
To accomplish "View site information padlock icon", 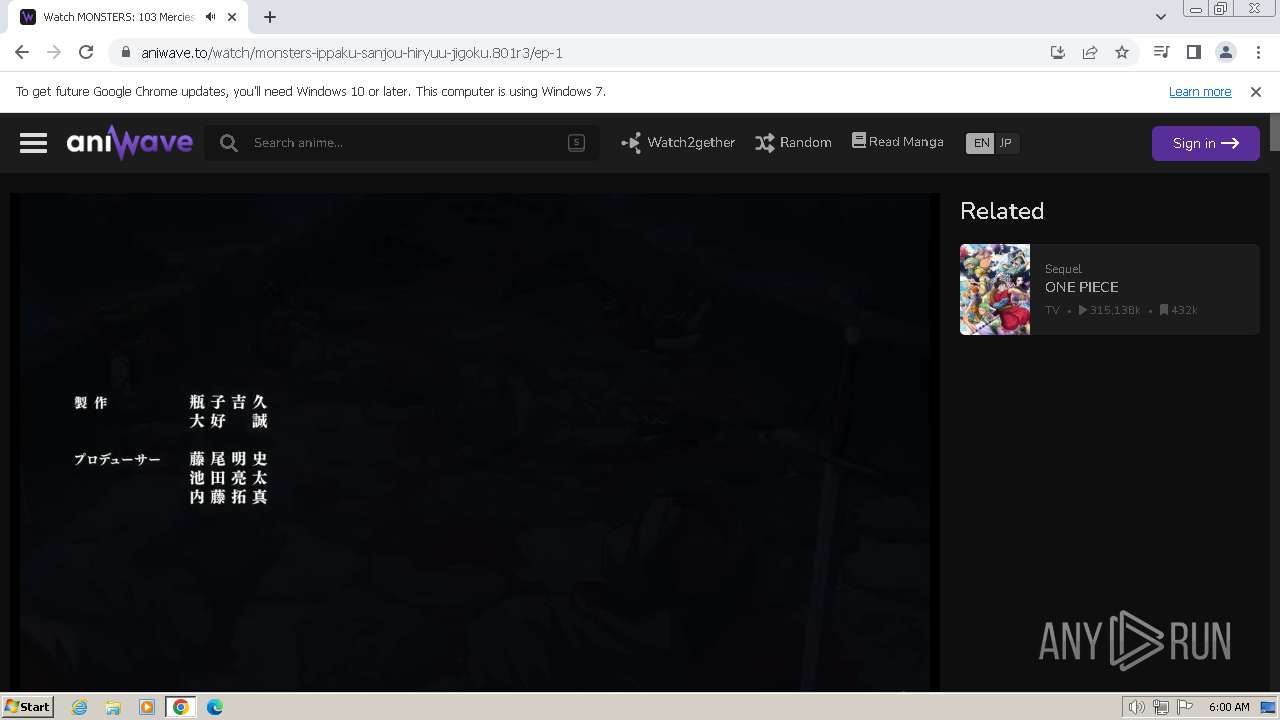I will click(125, 53).
